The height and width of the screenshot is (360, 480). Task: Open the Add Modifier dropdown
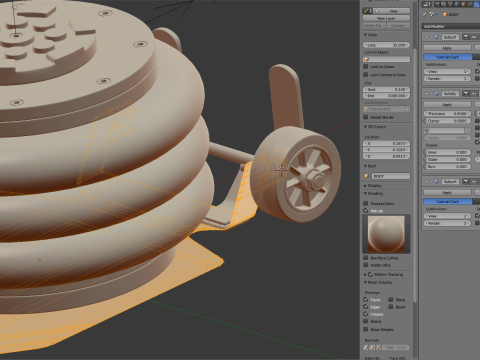click(451, 26)
